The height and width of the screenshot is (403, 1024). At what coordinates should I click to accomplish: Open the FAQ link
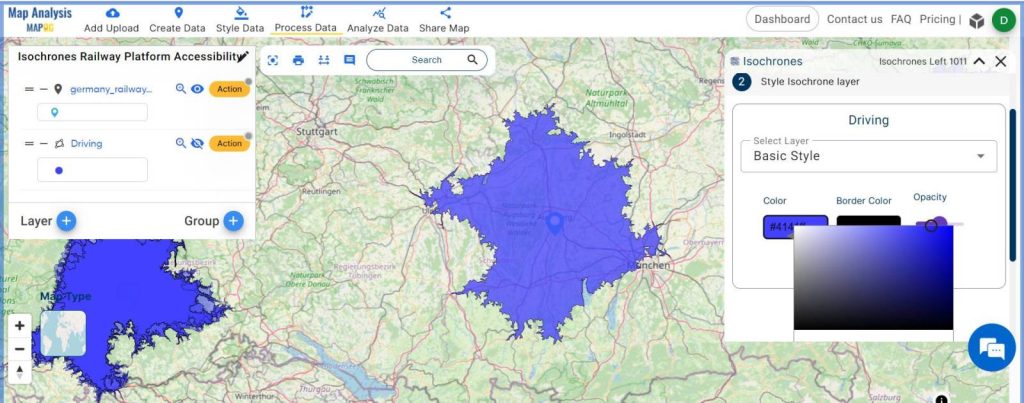tap(901, 19)
